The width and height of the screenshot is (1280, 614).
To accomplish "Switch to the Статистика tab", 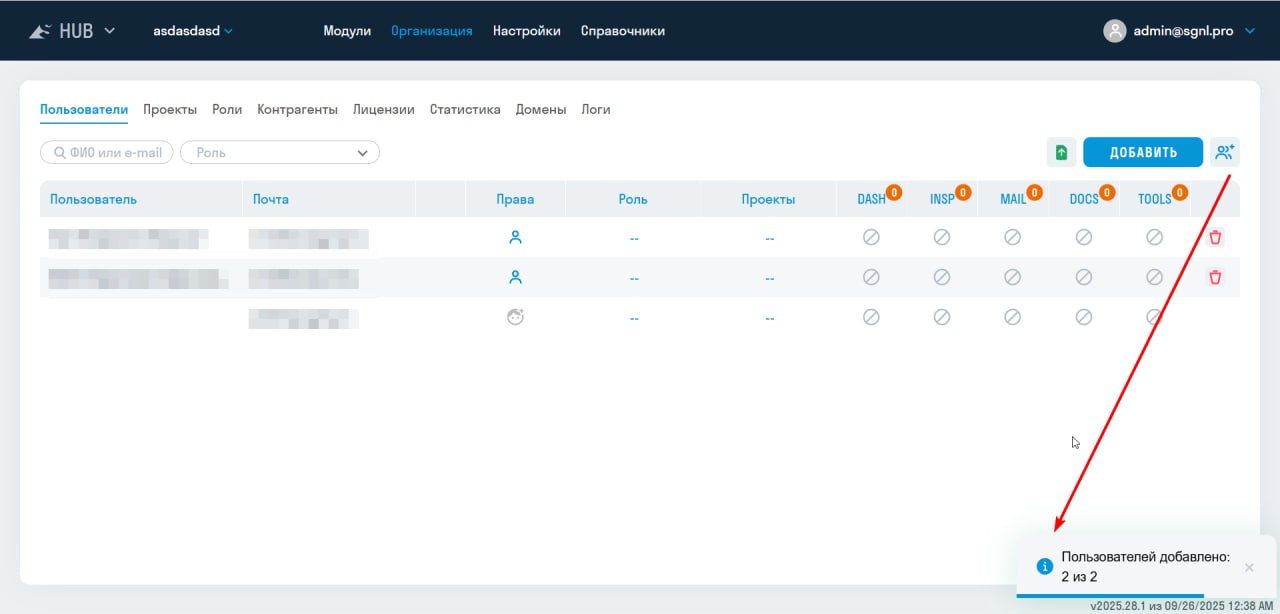I will click(465, 110).
